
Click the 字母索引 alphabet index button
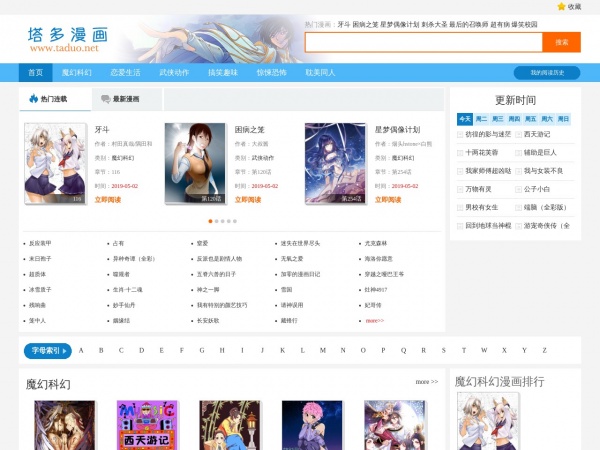(x=47, y=351)
